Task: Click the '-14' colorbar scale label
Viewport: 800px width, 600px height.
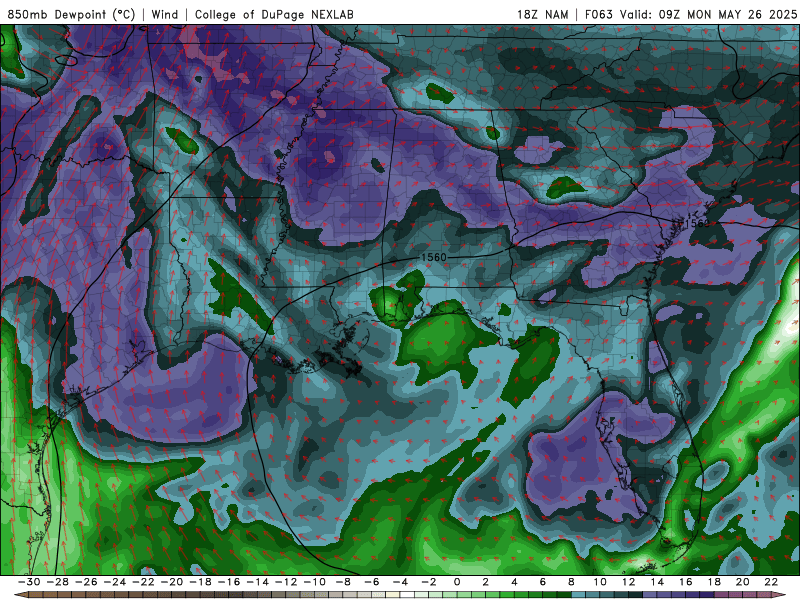Action: [x=258, y=582]
